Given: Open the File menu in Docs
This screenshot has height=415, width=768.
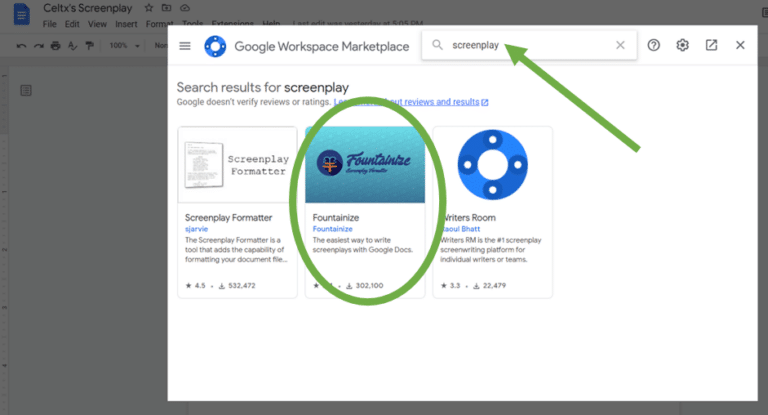Looking at the screenshot, I should click(49, 24).
